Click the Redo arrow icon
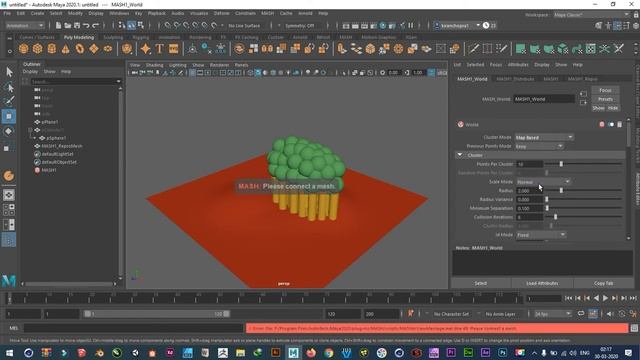 pyautogui.click(x=96, y=25)
